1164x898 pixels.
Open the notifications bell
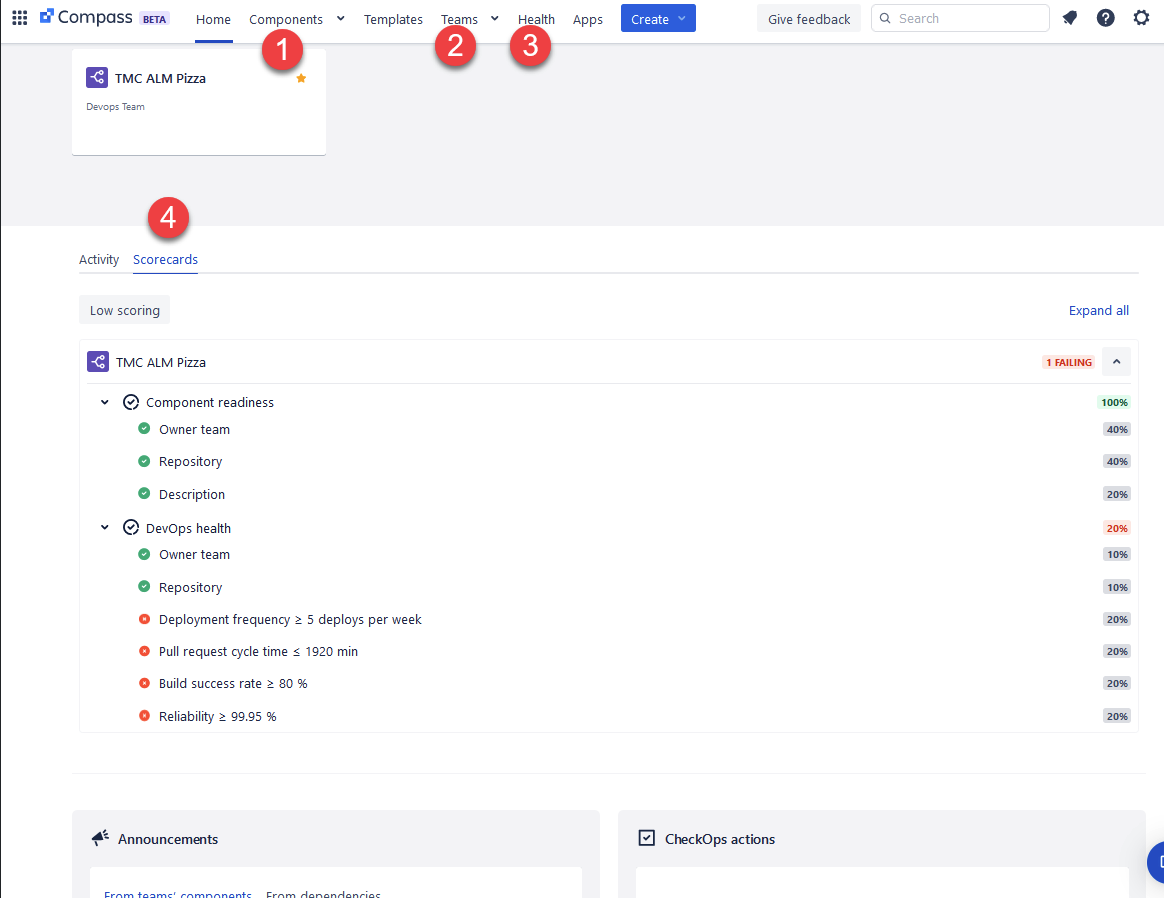(x=1070, y=17)
